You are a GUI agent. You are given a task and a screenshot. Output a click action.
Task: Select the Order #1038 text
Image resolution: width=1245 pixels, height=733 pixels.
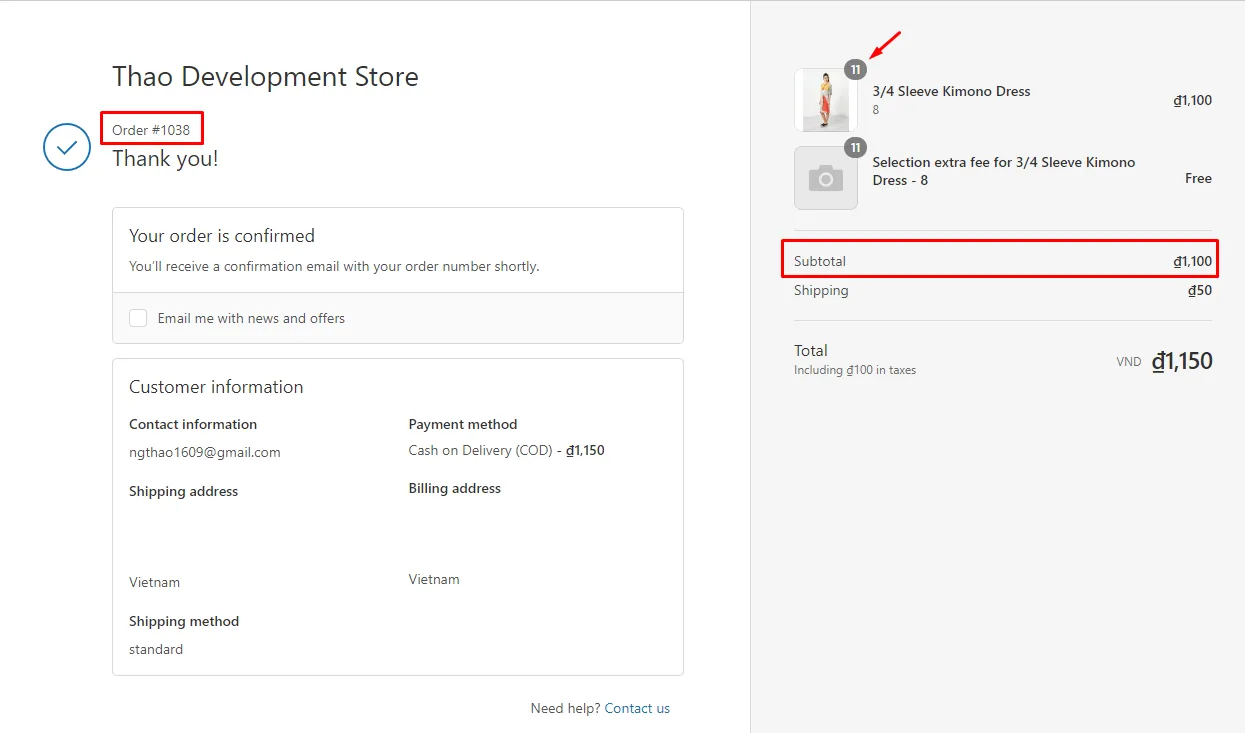tap(151, 130)
